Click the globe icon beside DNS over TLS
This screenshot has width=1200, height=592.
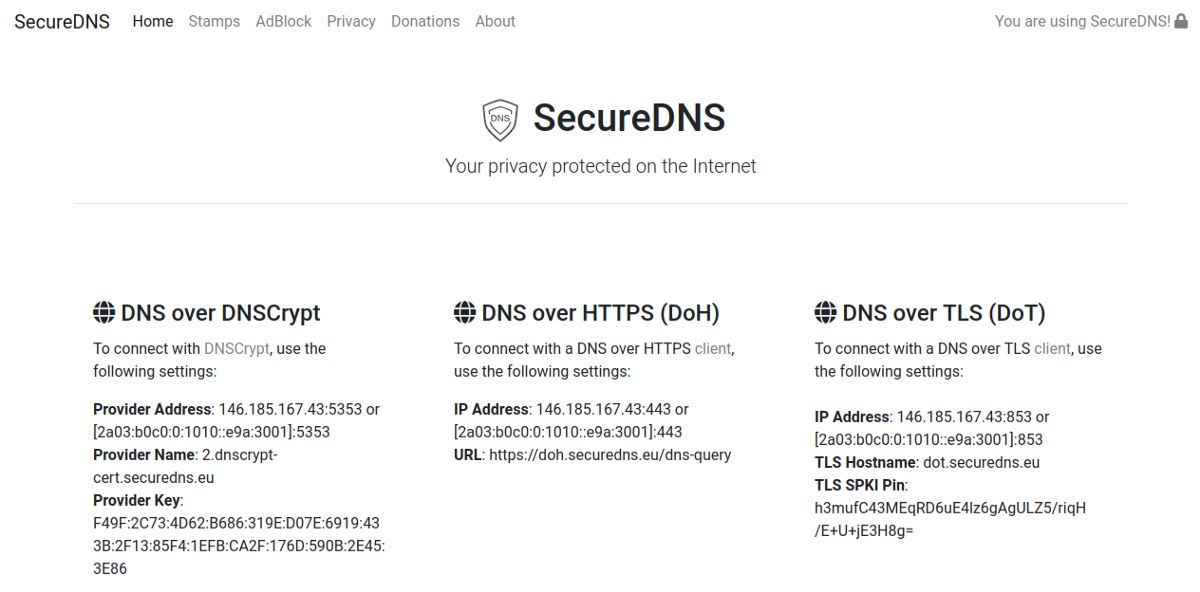(x=825, y=313)
